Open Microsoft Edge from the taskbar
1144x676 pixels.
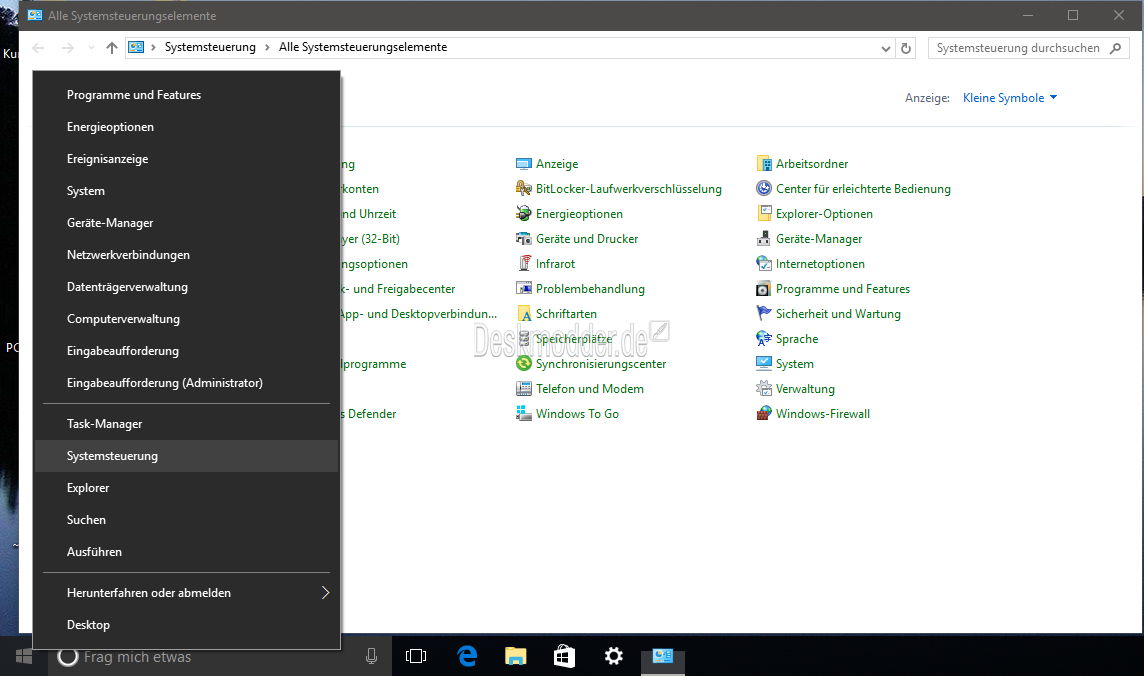[x=467, y=656]
